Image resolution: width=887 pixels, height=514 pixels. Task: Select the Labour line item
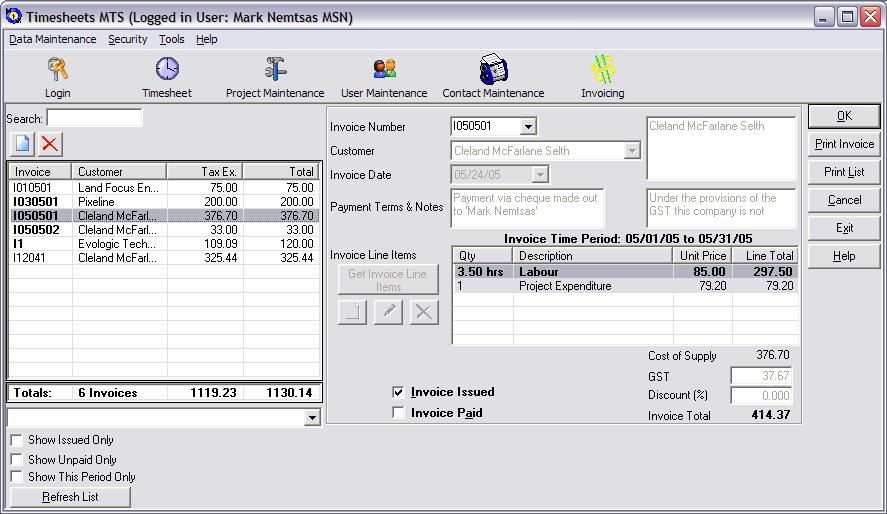(626, 271)
